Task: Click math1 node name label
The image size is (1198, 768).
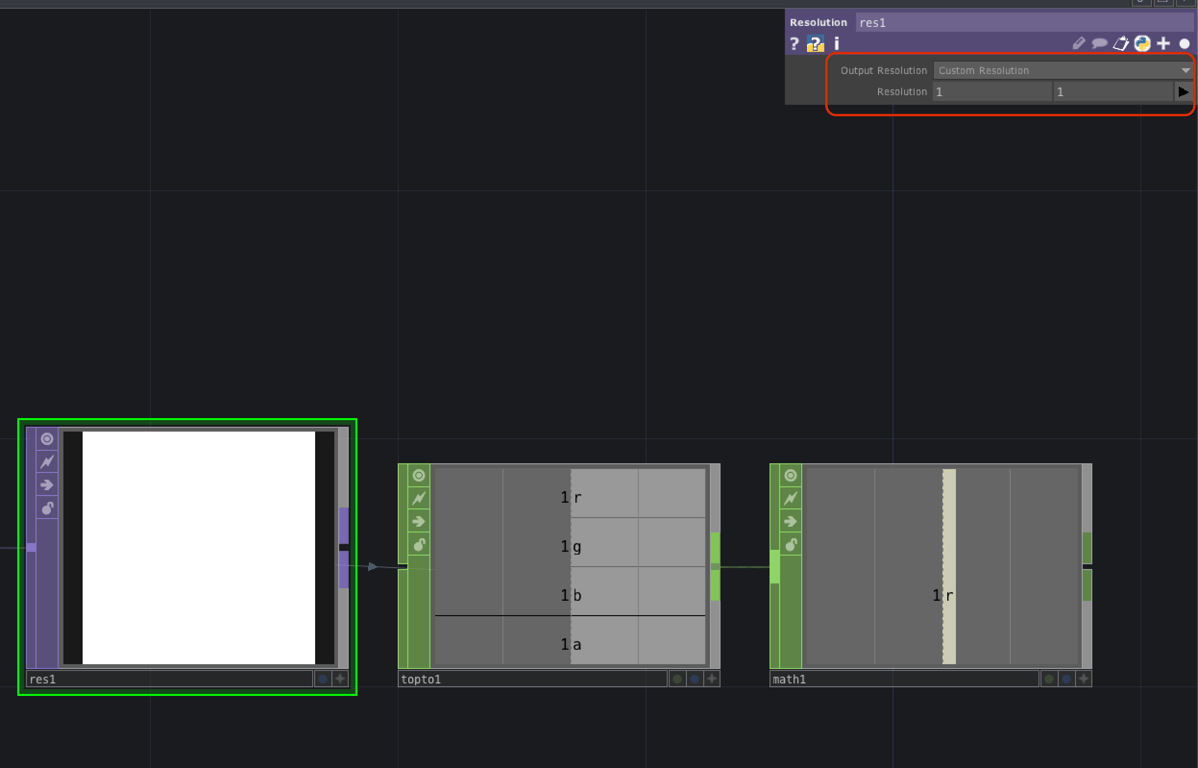Action: [x=904, y=679]
